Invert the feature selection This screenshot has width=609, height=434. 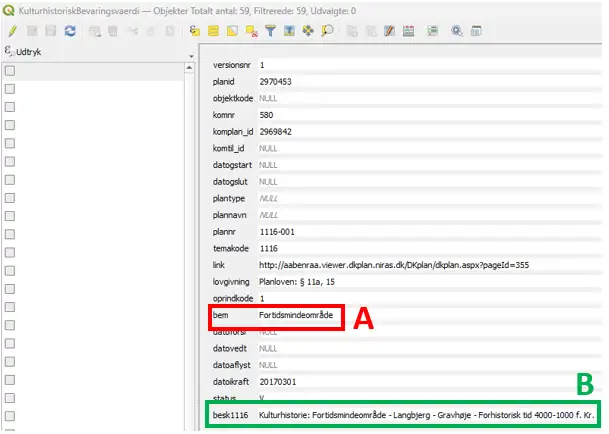[x=232, y=31]
